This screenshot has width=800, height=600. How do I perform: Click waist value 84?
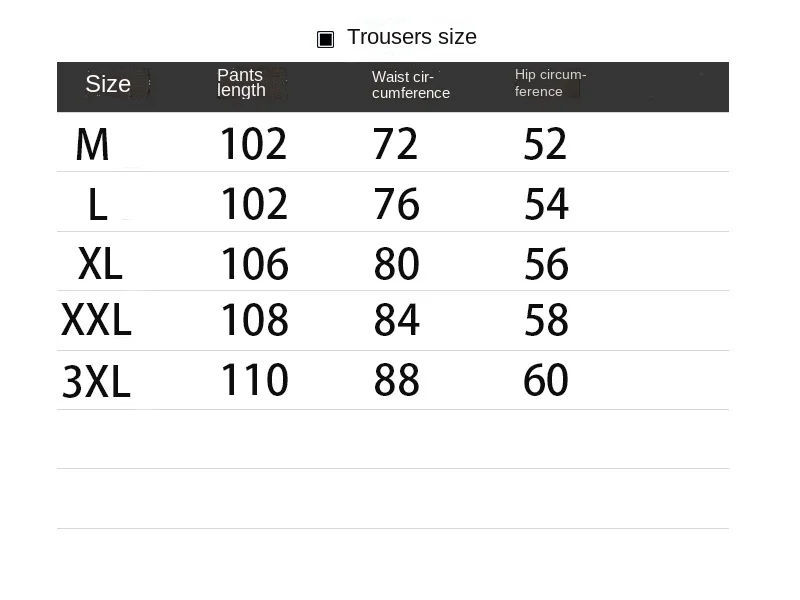tap(396, 320)
